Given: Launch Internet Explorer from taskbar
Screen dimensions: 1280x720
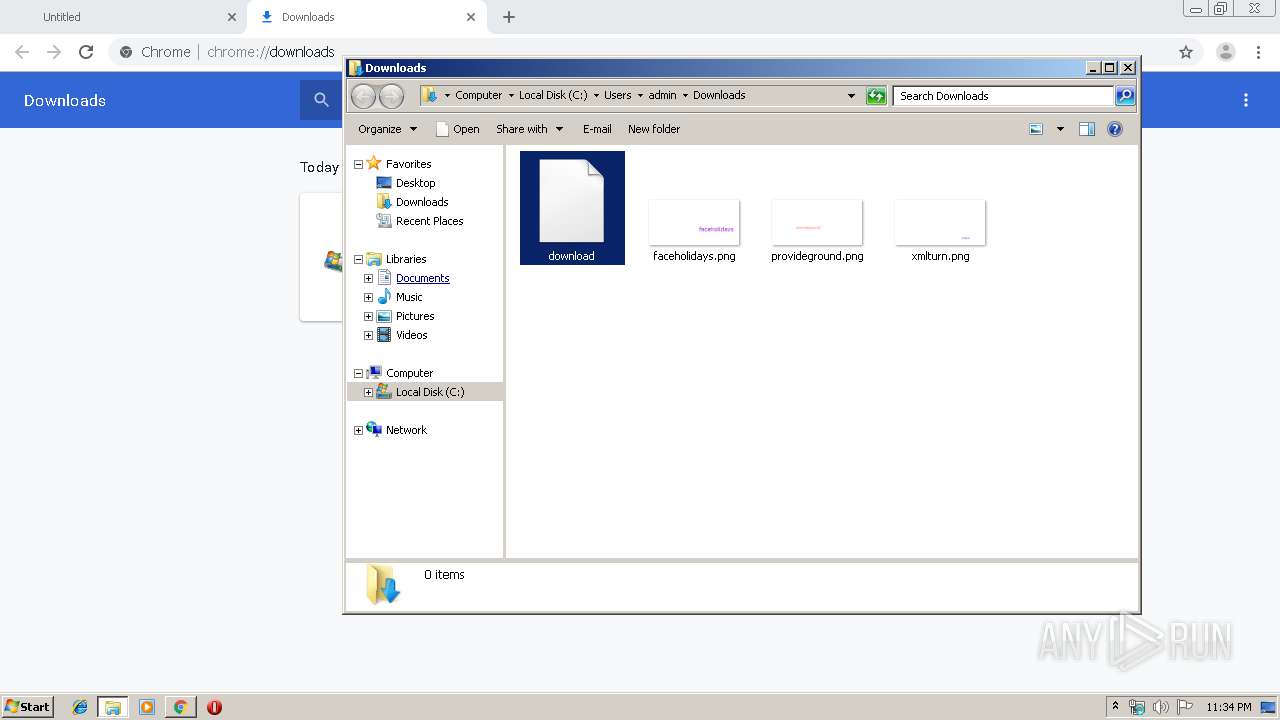Looking at the screenshot, I should 80,707.
